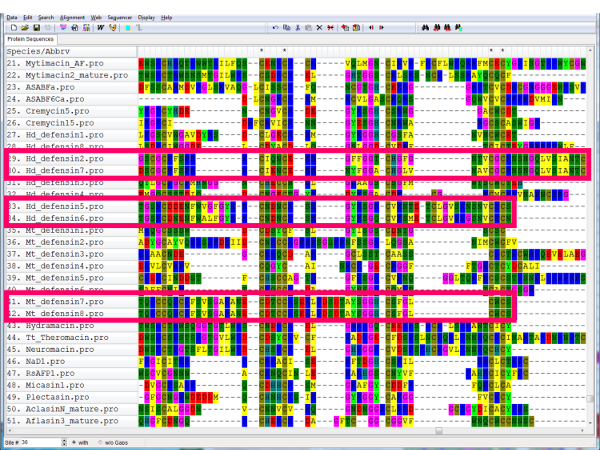Copy the selection with the copy icon
Screen dimensions: 600x450
click(286, 28)
